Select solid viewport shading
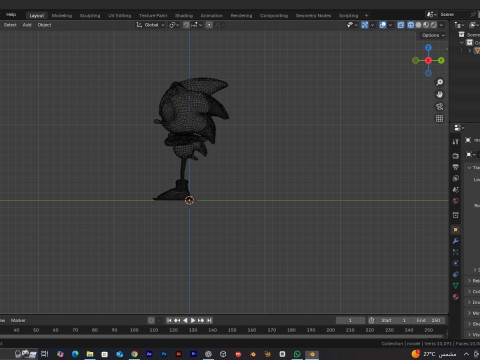 418,25
